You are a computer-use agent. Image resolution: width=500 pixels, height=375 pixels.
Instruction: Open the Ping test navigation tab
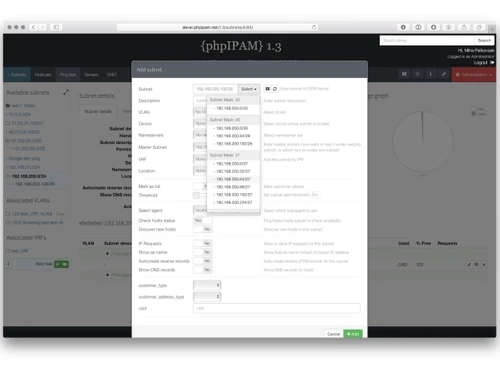point(68,74)
